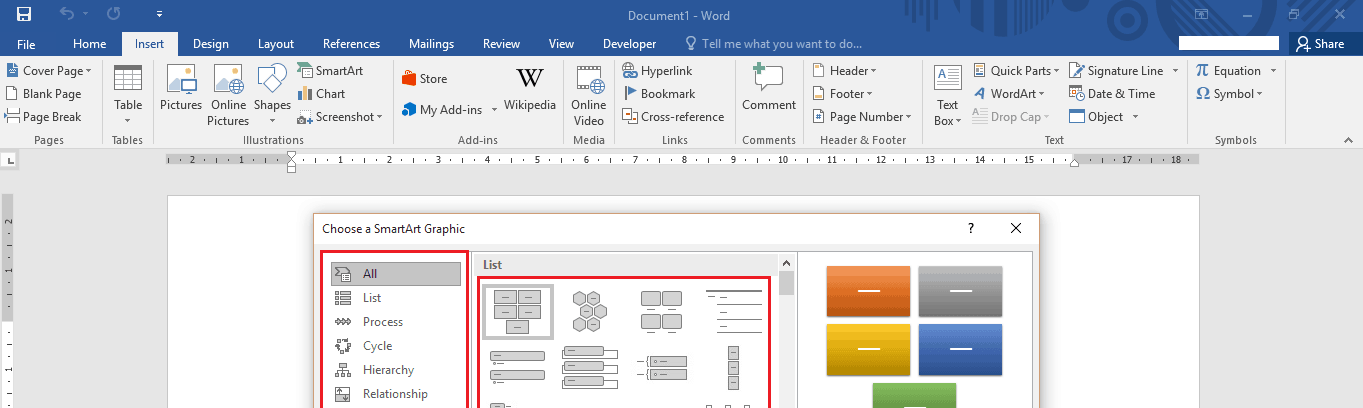Click the Share button

pyautogui.click(x=1319, y=44)
